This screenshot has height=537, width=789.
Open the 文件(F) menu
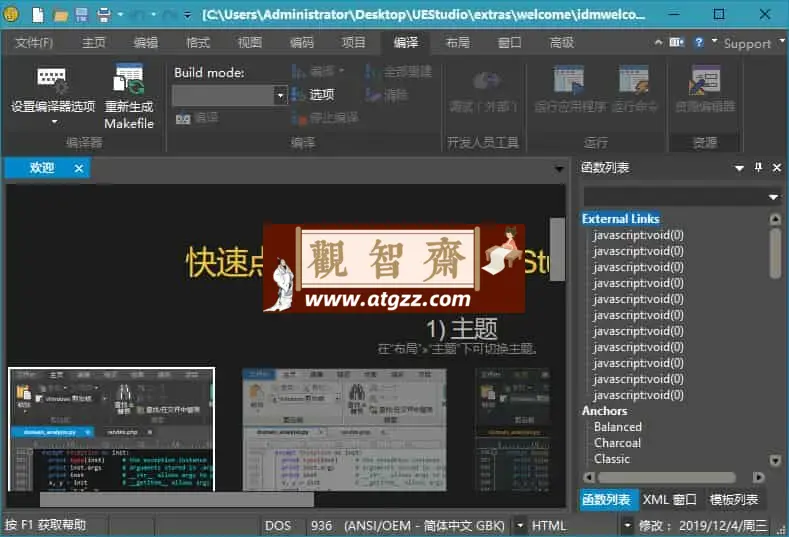34,43
